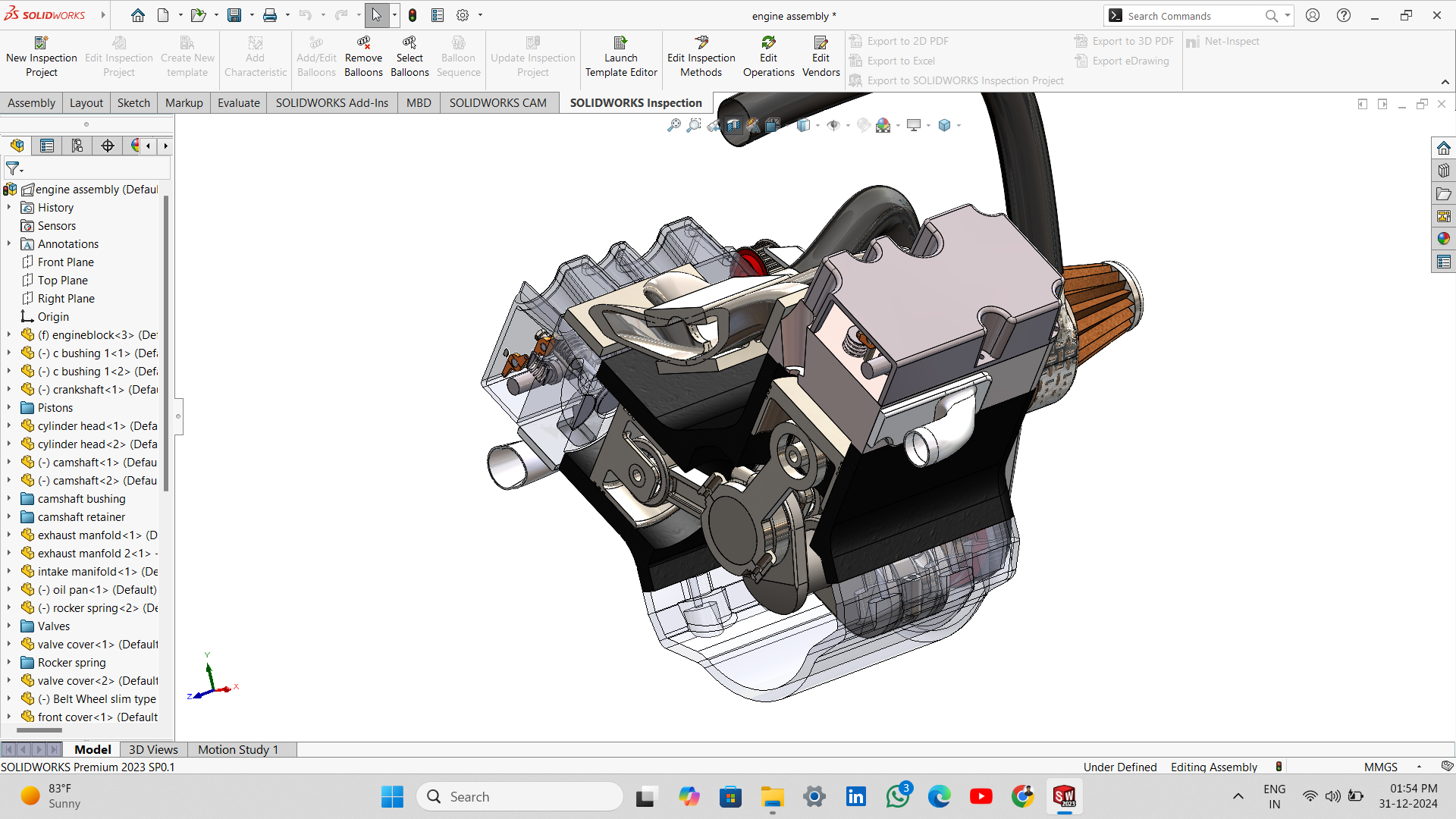
Task: Click Edit Inspection Methods icon
Action: coord(701,43)
